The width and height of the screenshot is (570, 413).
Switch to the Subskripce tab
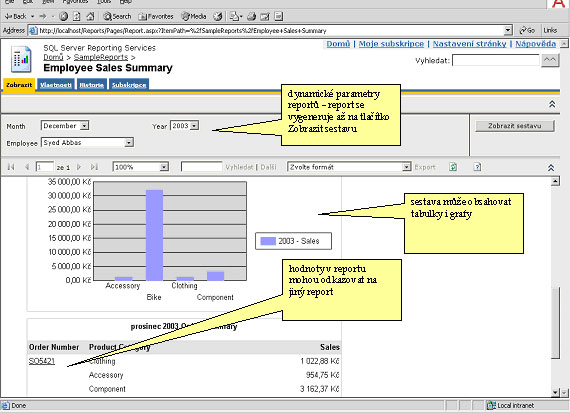pyautogui.click(x=129, y=85)
